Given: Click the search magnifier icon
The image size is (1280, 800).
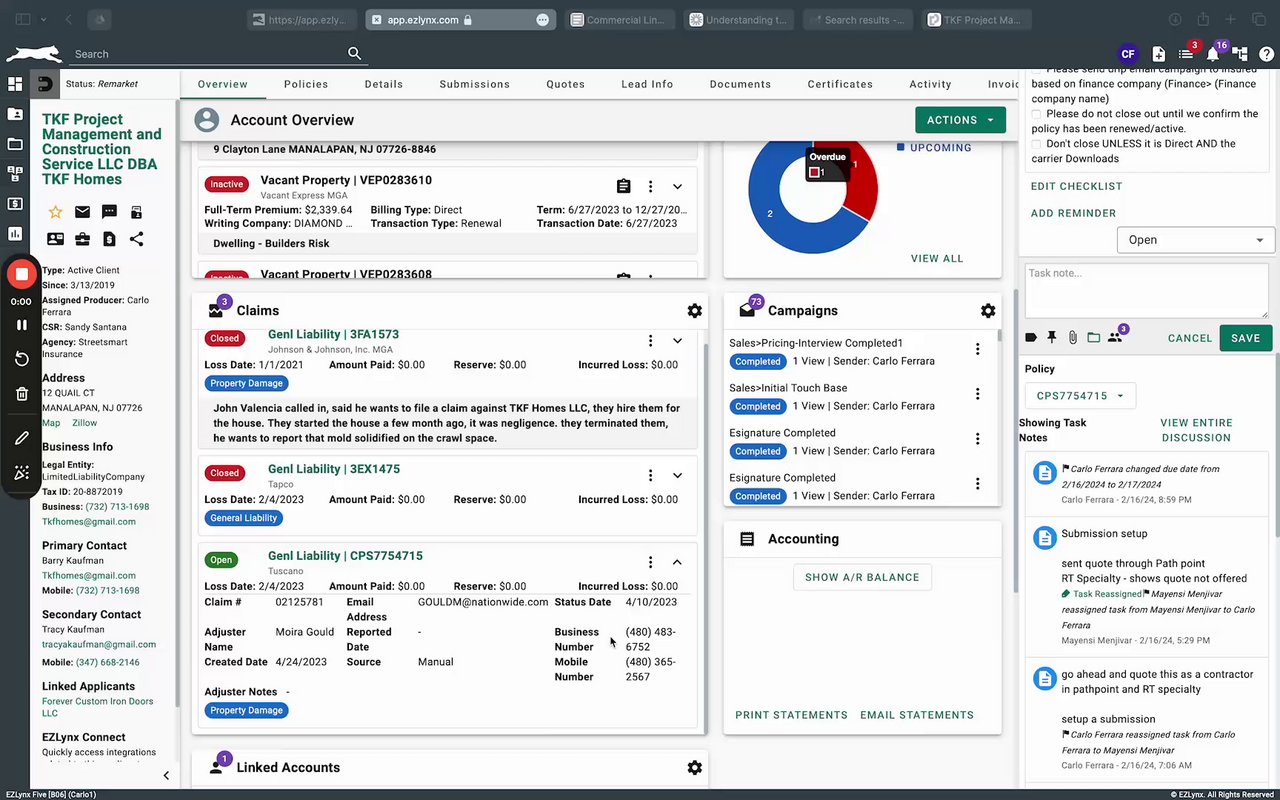Looking at the screenshot, I should tap(354, 54).
